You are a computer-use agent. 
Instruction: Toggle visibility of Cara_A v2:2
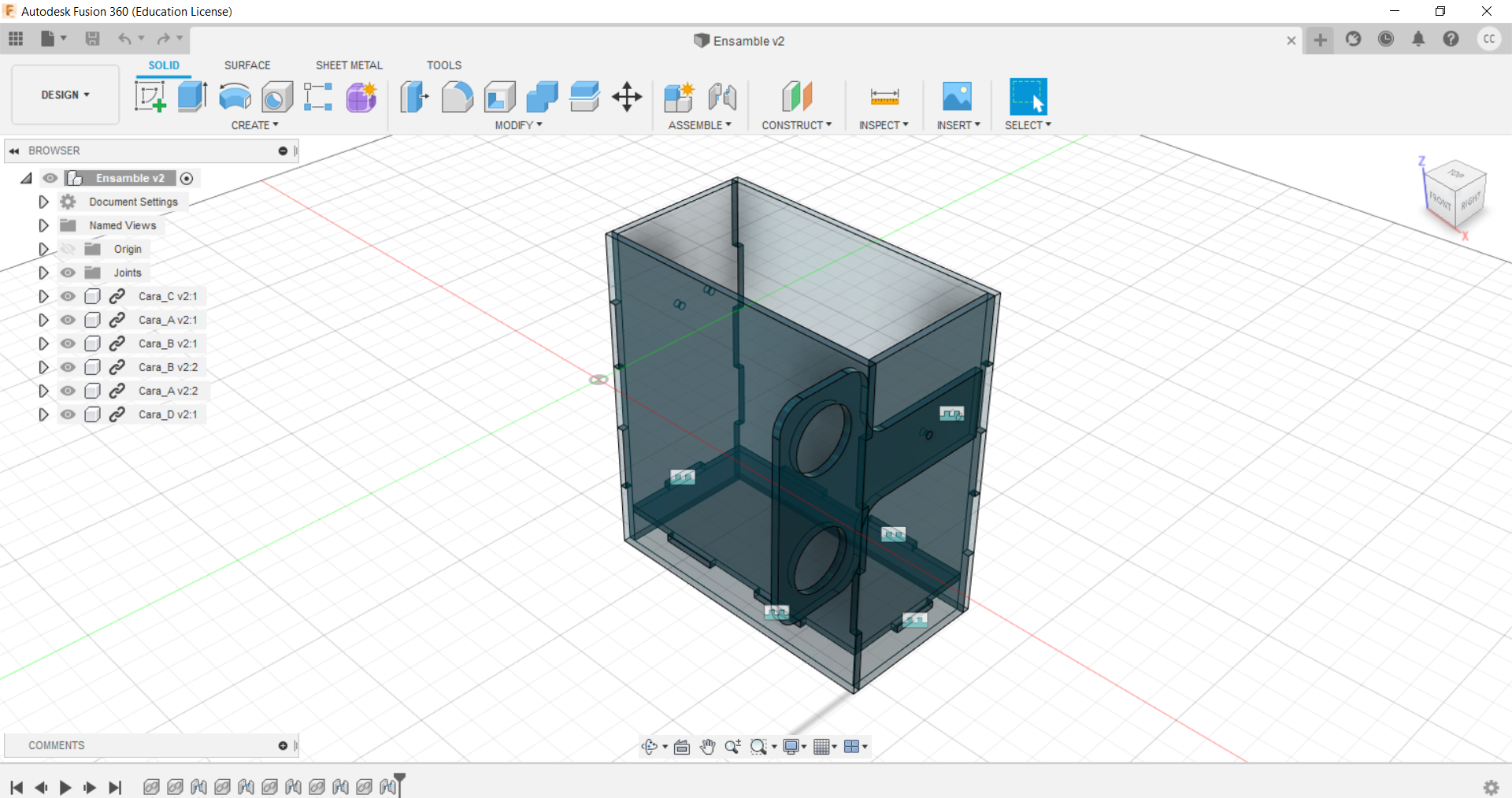(x=69, y=391)
